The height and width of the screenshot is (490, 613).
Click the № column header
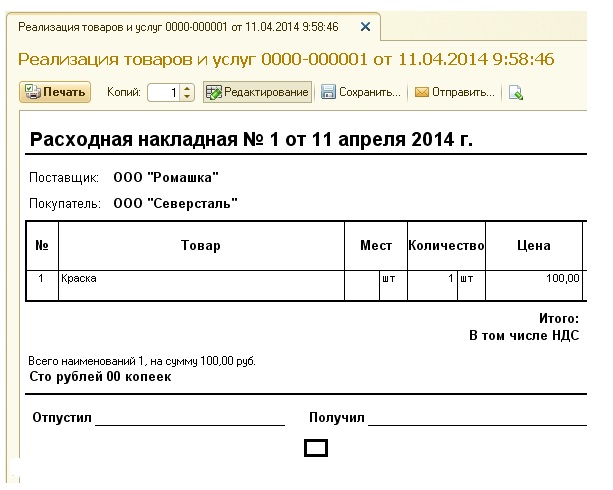(42, 246)
